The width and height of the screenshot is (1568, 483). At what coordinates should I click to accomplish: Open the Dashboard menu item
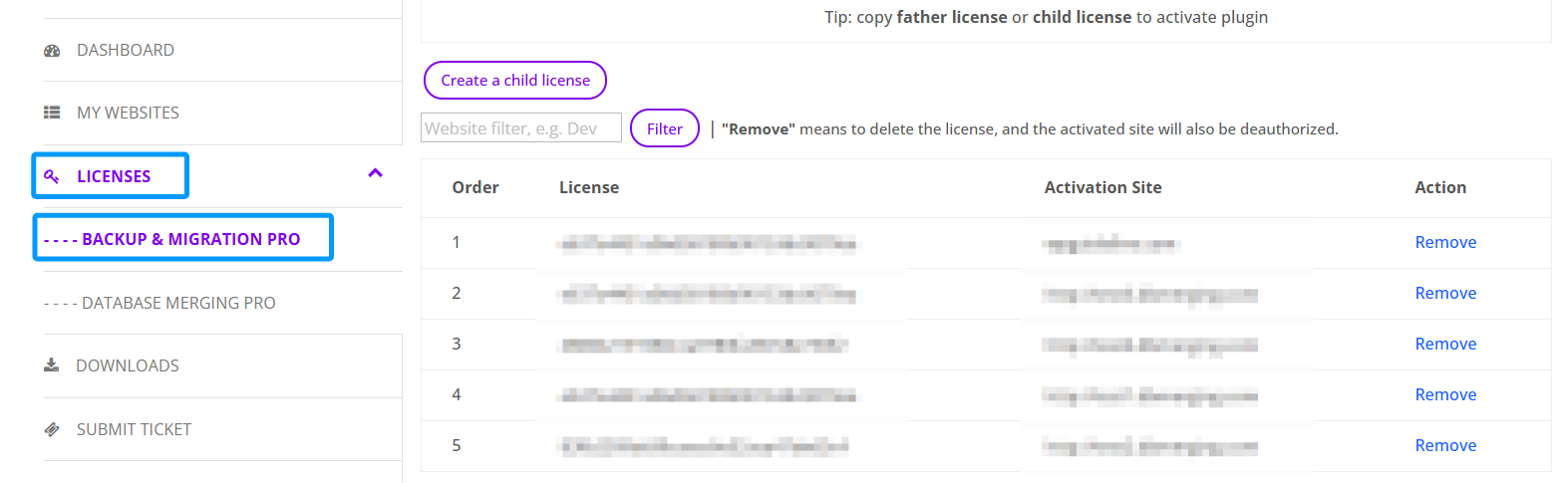pyautogui.click(x=126, y=51)
